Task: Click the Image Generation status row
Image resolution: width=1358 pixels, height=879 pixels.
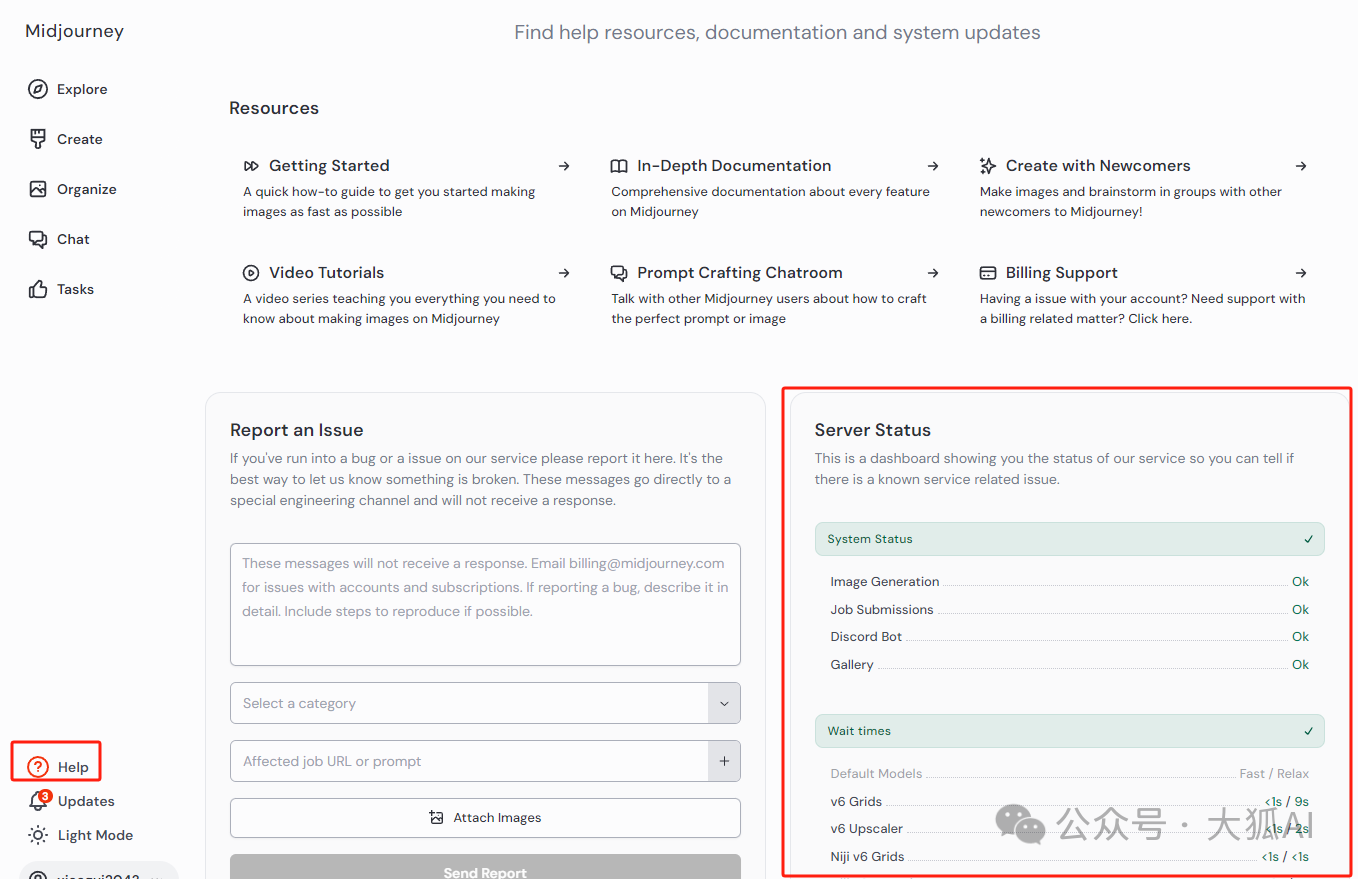Action: pyautogui.click(x=1069, y=582)
